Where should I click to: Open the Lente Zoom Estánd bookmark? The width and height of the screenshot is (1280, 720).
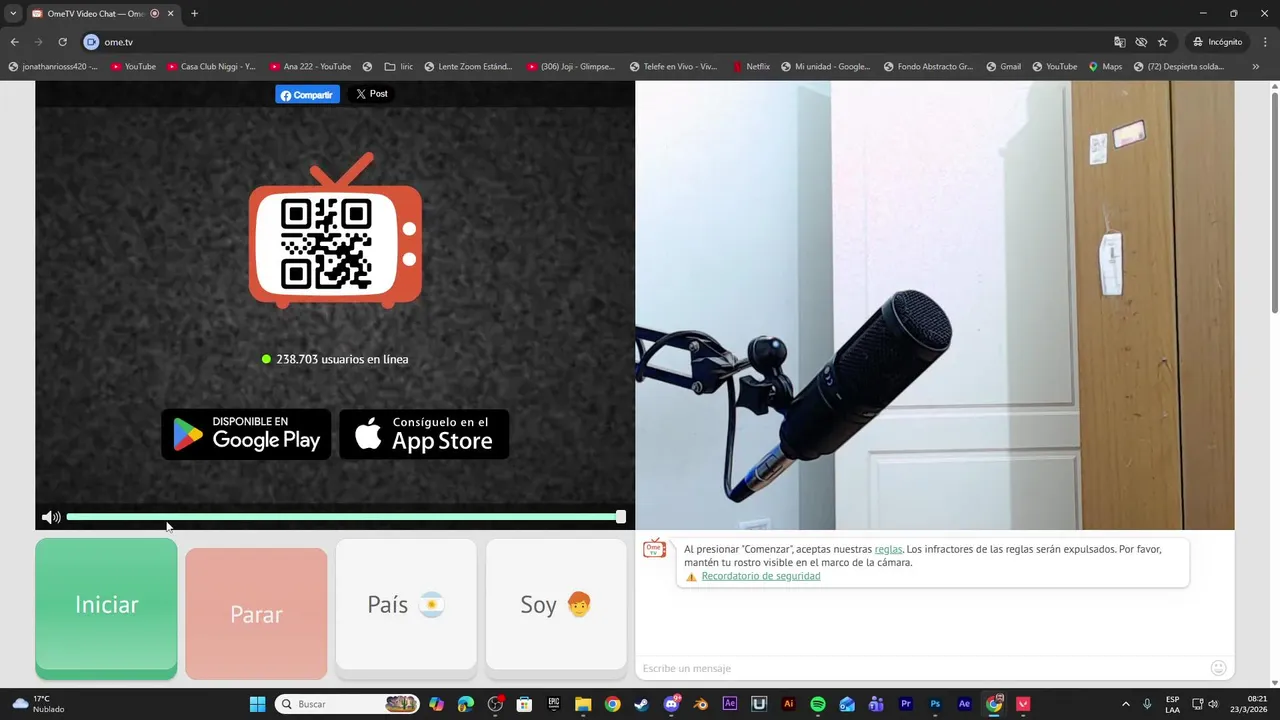click(468, 67)
